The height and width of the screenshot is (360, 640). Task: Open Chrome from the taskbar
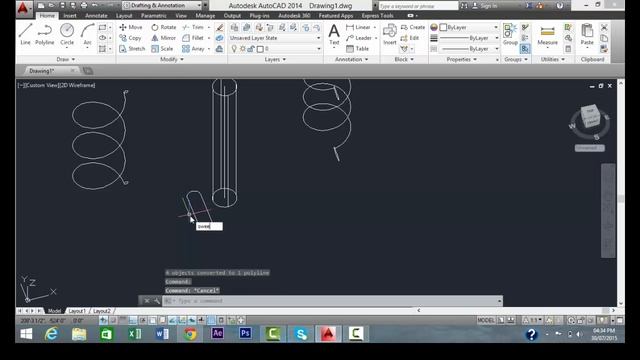point(190,334)
